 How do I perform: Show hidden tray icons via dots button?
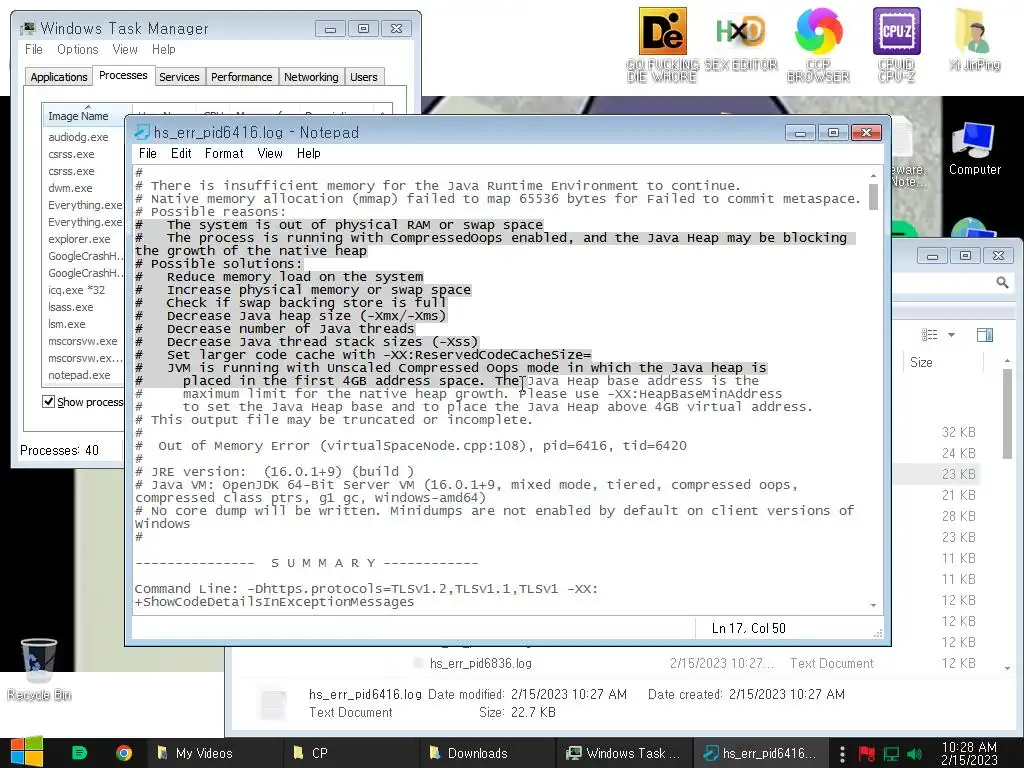(842, 754)
